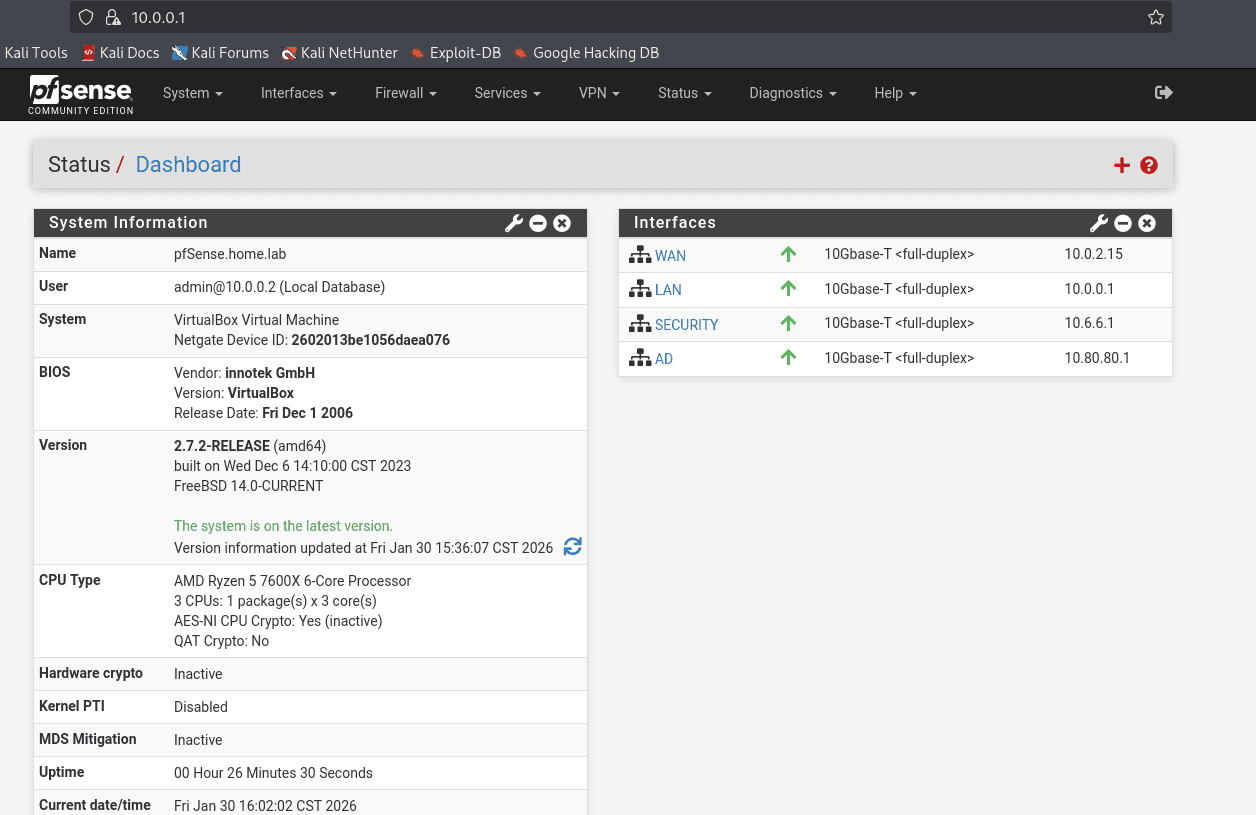Open the VPN menu
The width and height of the screenshot is (1256, 815).
tap(599, 93)
